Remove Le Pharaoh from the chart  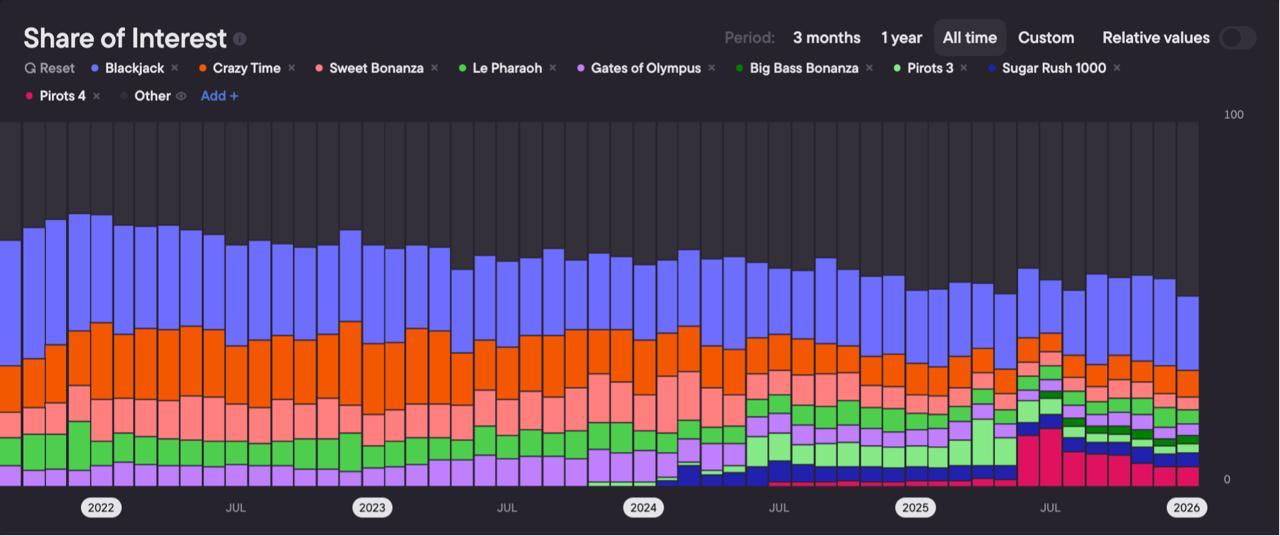pos(553,68)
